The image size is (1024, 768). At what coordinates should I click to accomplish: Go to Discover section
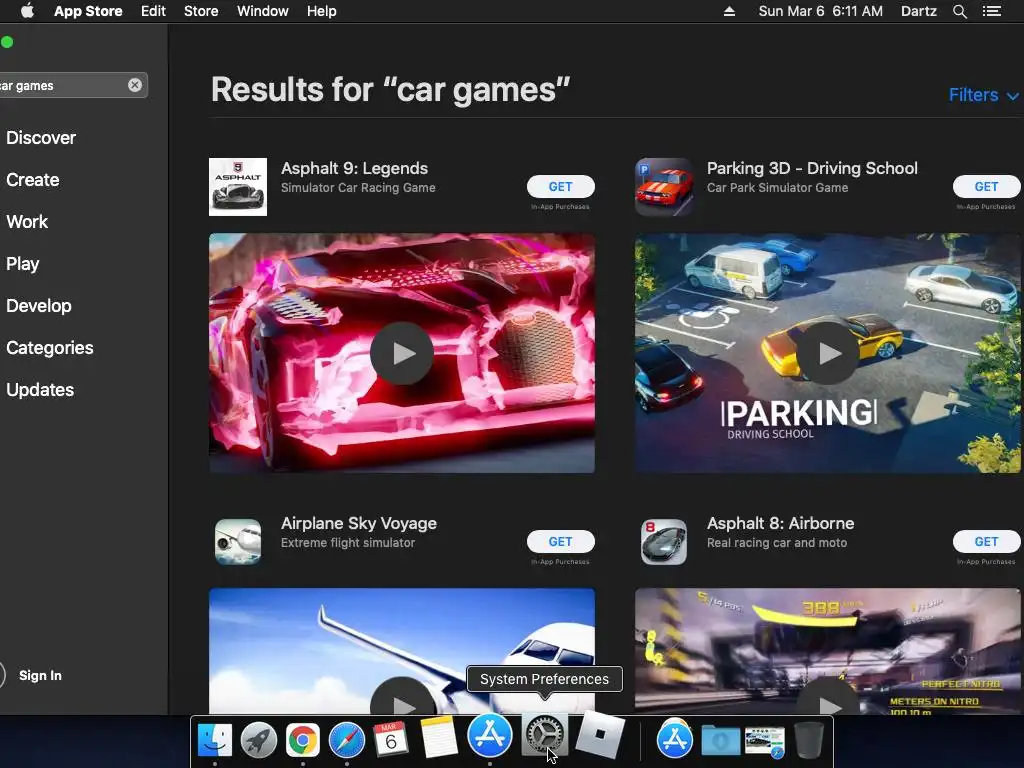(x=41, y=138)
